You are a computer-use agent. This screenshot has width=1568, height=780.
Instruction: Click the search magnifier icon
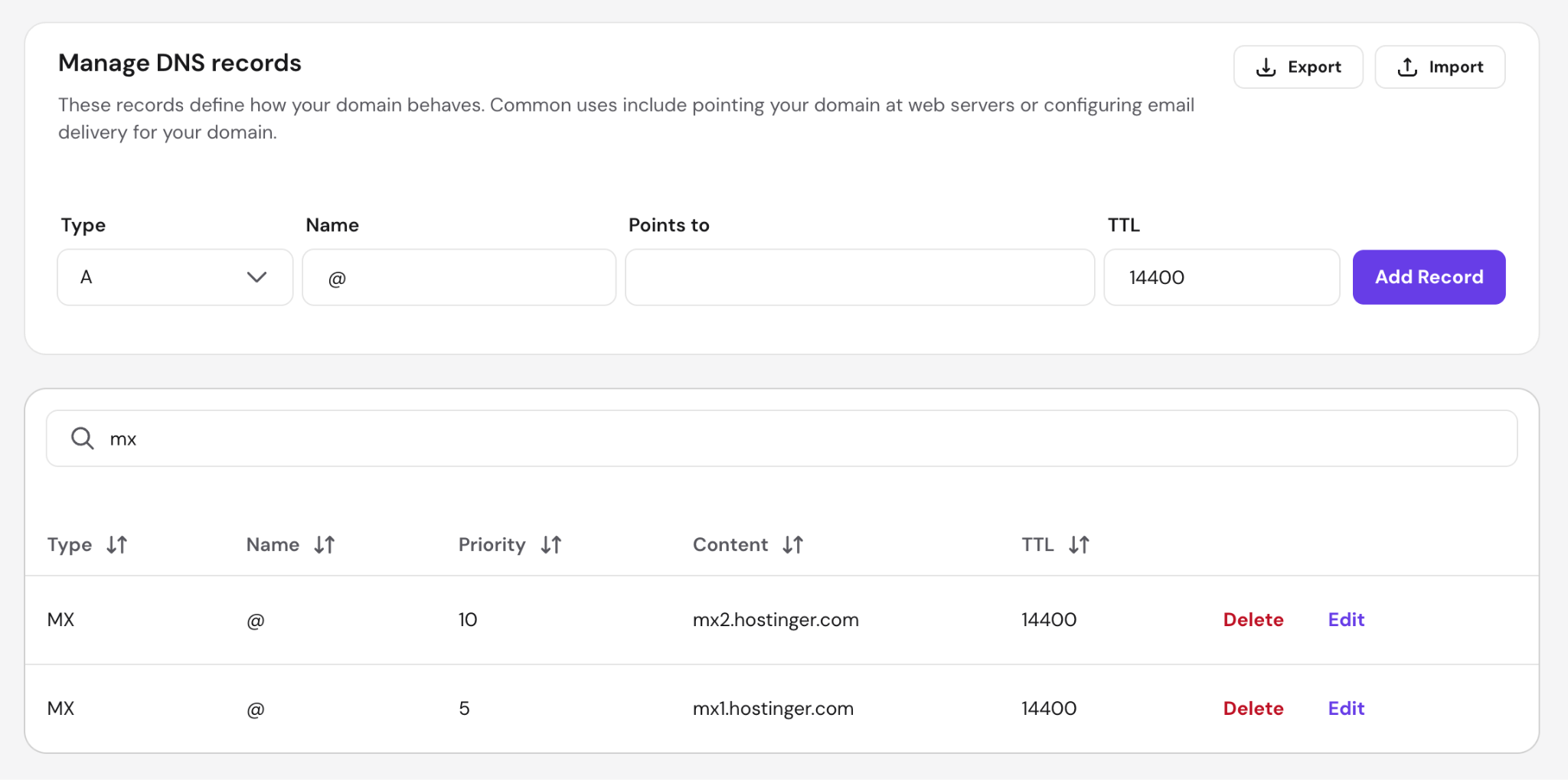[81, 438]
